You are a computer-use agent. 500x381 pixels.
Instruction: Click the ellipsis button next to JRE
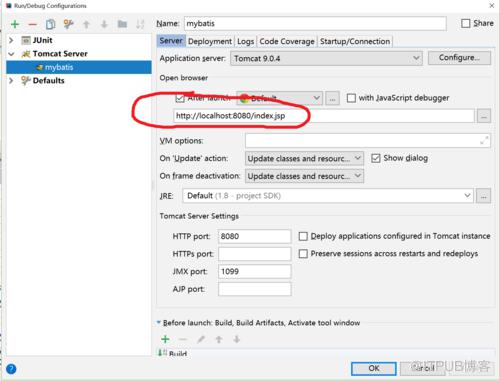pos(483,196)
